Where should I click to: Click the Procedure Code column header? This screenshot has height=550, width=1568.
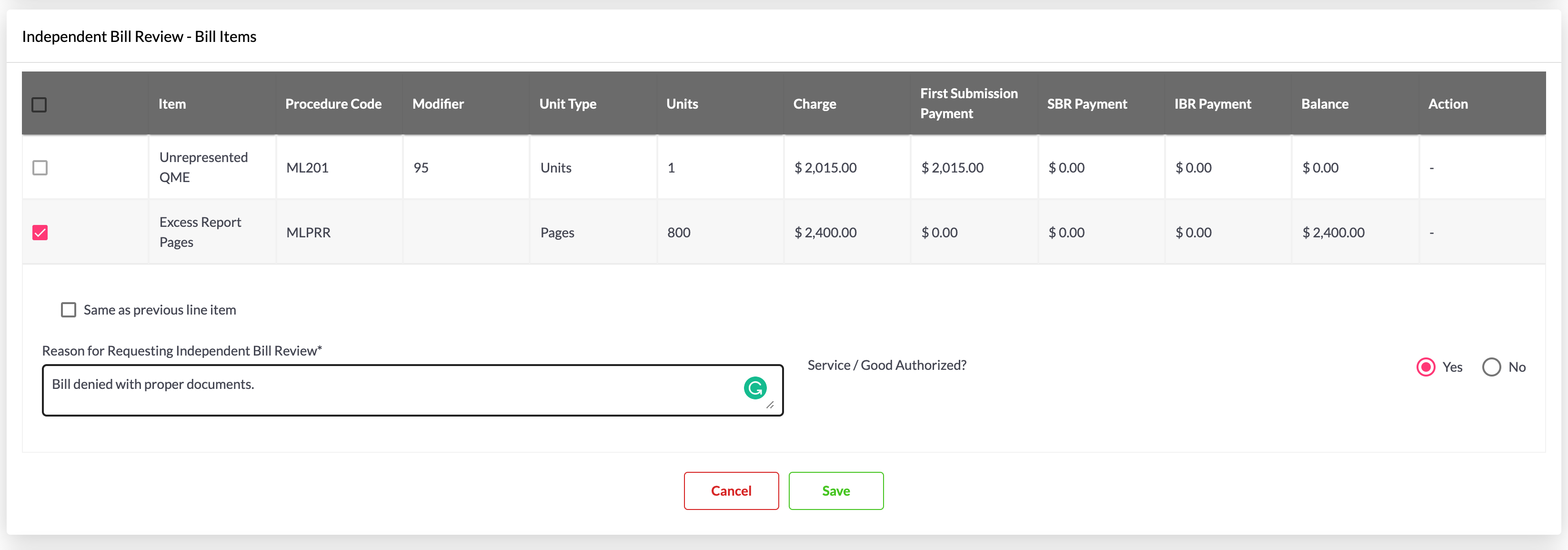(x=333, y=104)
